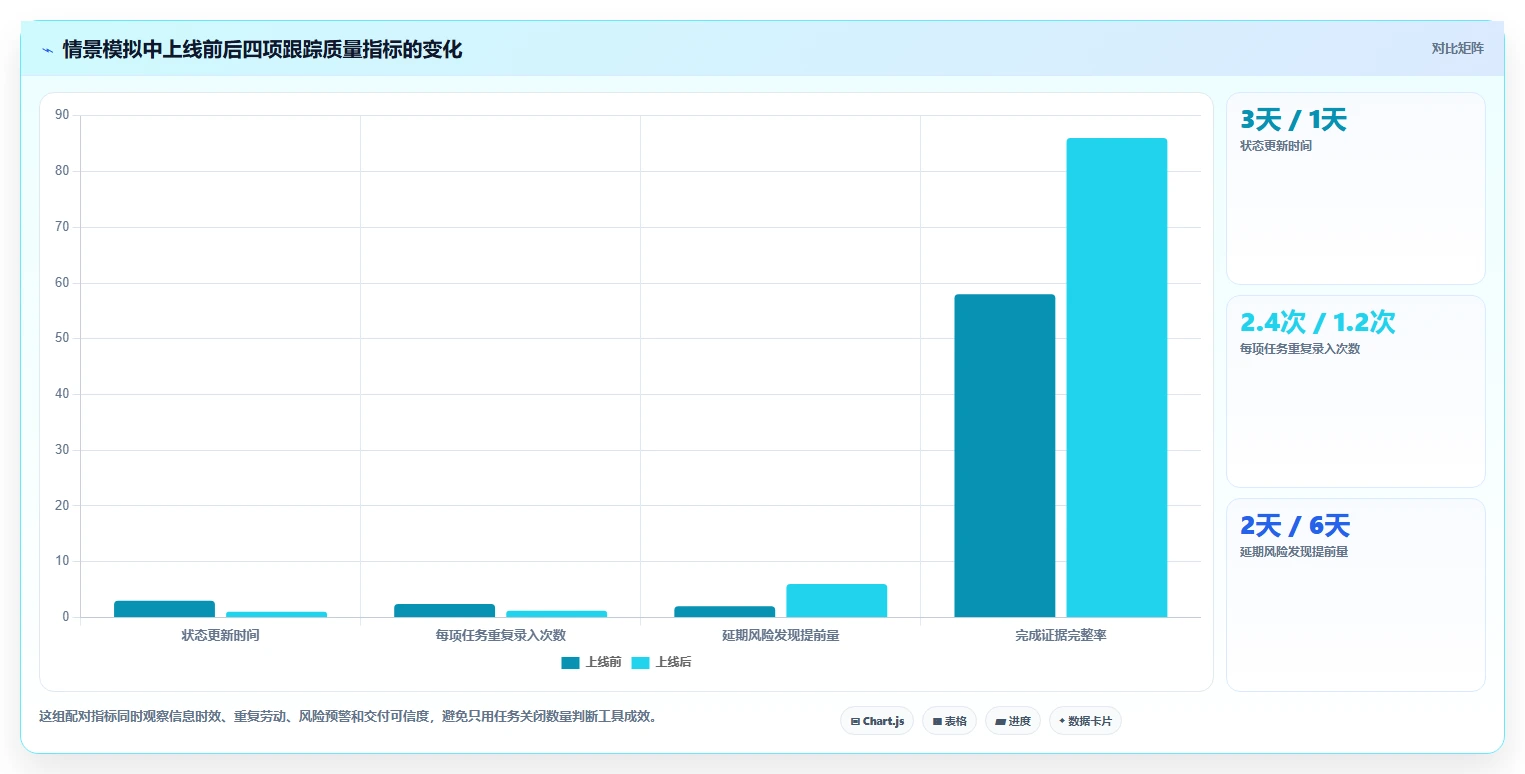
Task: Click the 表格 tag chip
Action: tap(949, 721)
